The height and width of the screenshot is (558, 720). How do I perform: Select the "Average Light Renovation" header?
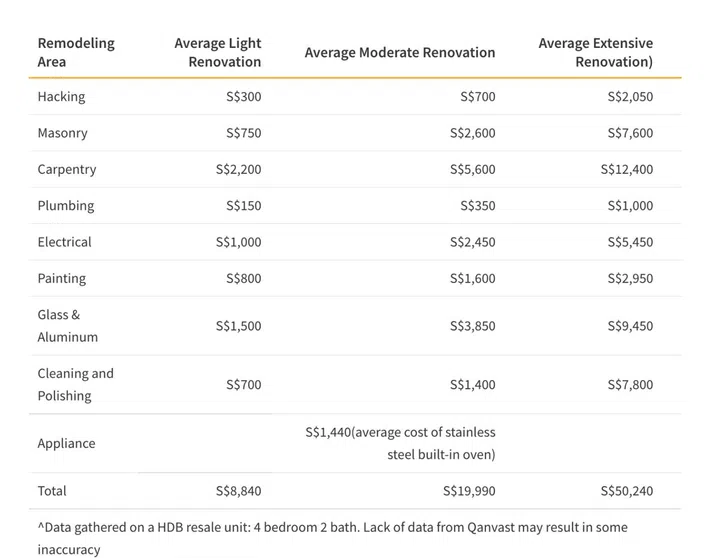coord(217,52)
